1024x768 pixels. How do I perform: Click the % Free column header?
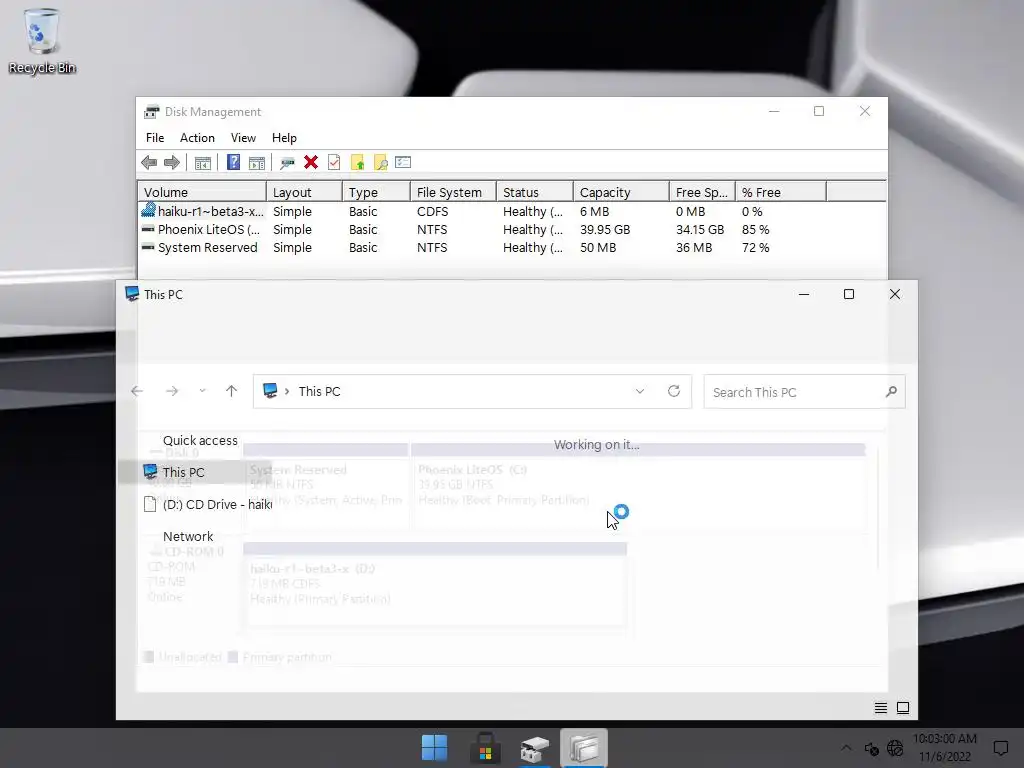780,192
